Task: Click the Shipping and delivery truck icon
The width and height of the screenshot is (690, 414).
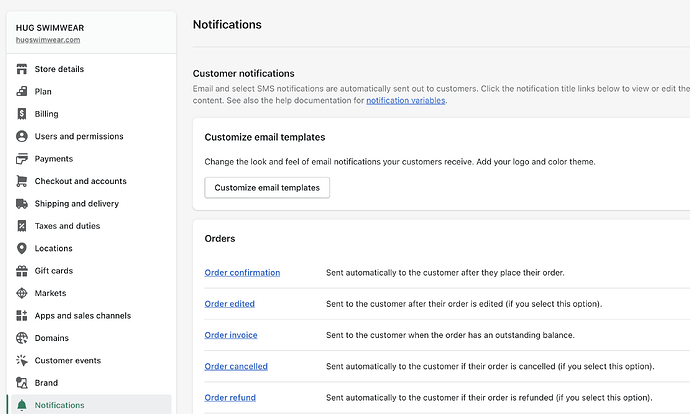Action: (22, 203)
